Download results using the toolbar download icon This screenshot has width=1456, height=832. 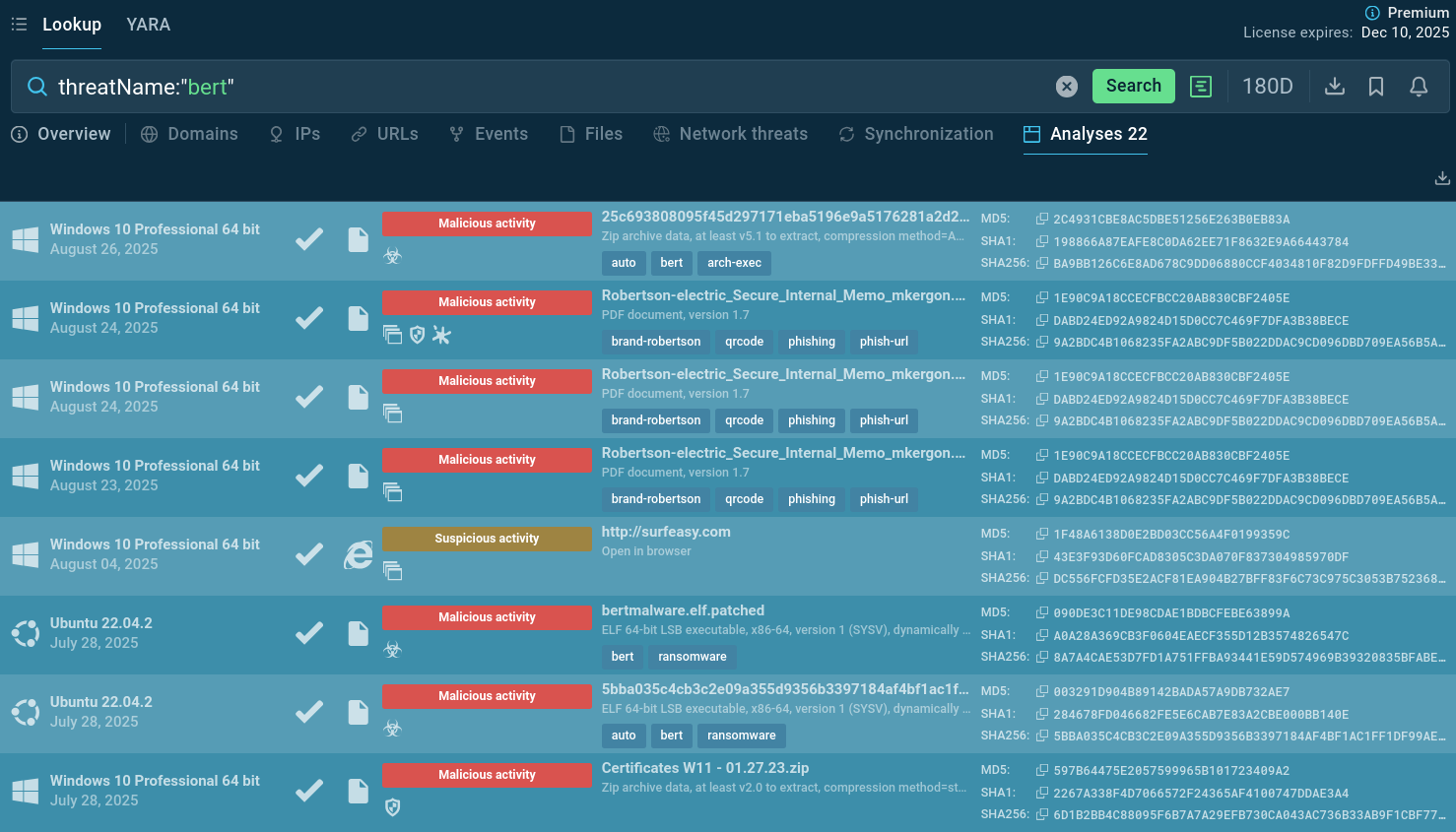(x=1335, y=87)
